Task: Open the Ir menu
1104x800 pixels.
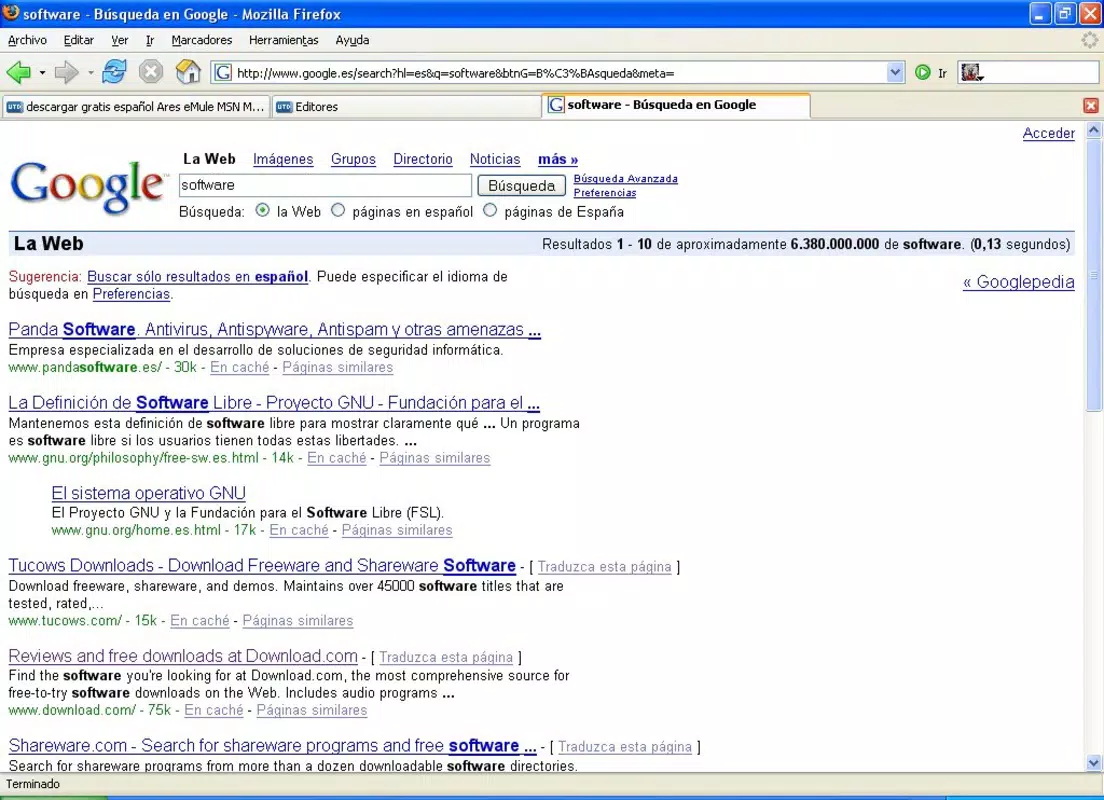Action: pos(150,40)
